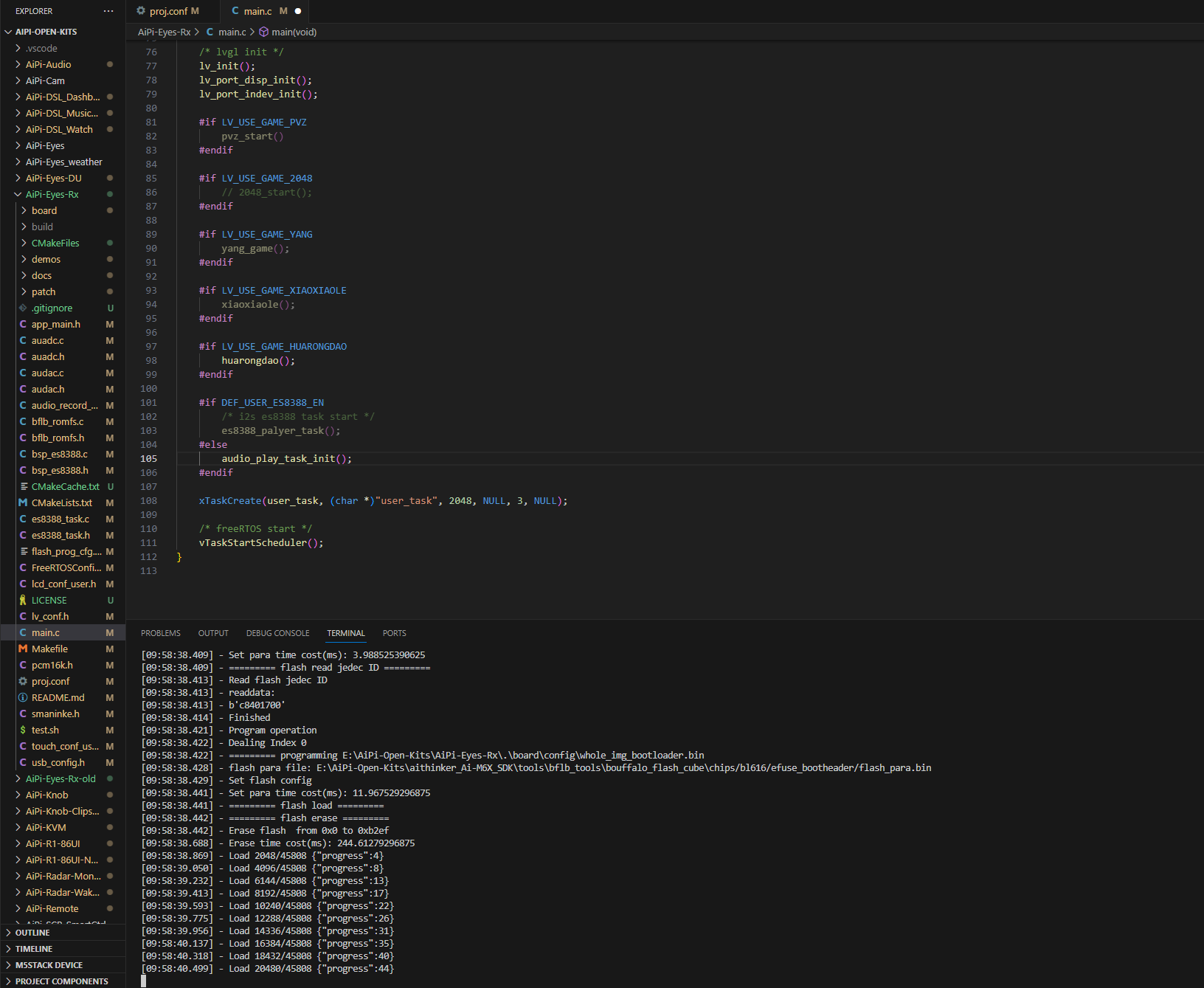
Task: Click the CMakeCache.txt text file icon
Action: pos(24,486)
